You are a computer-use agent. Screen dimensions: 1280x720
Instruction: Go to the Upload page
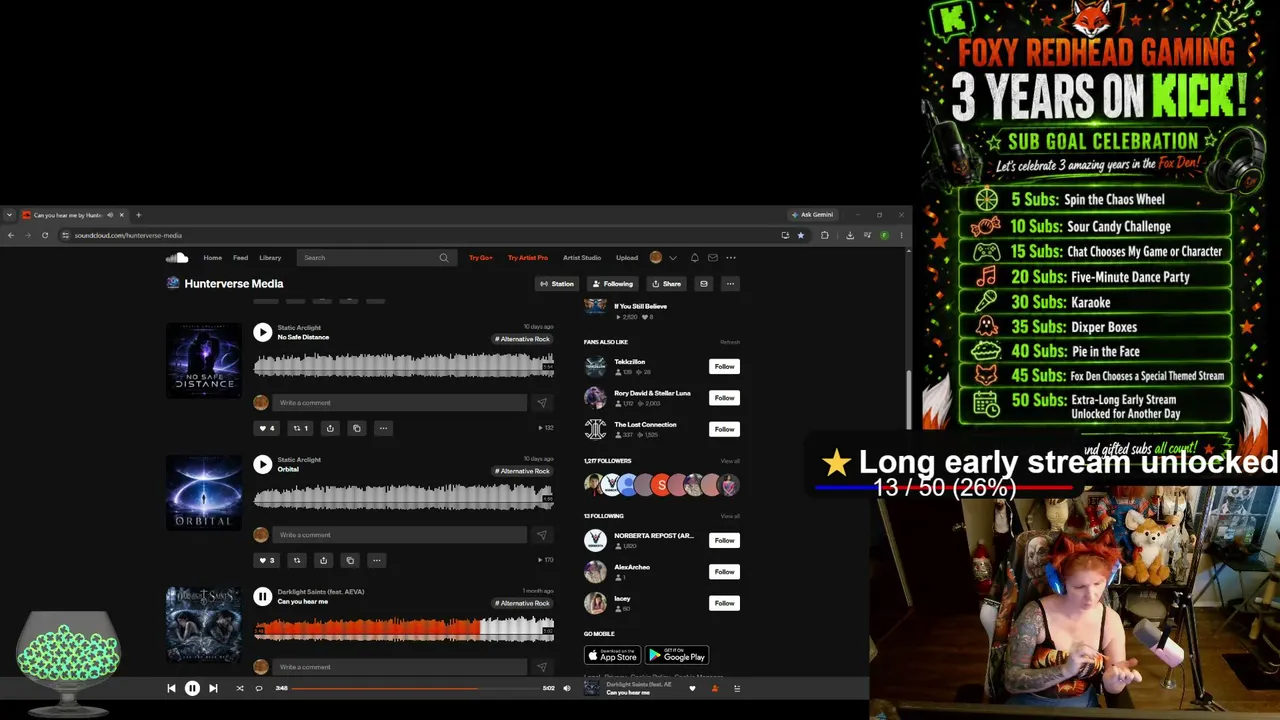[x=627, y=258]
